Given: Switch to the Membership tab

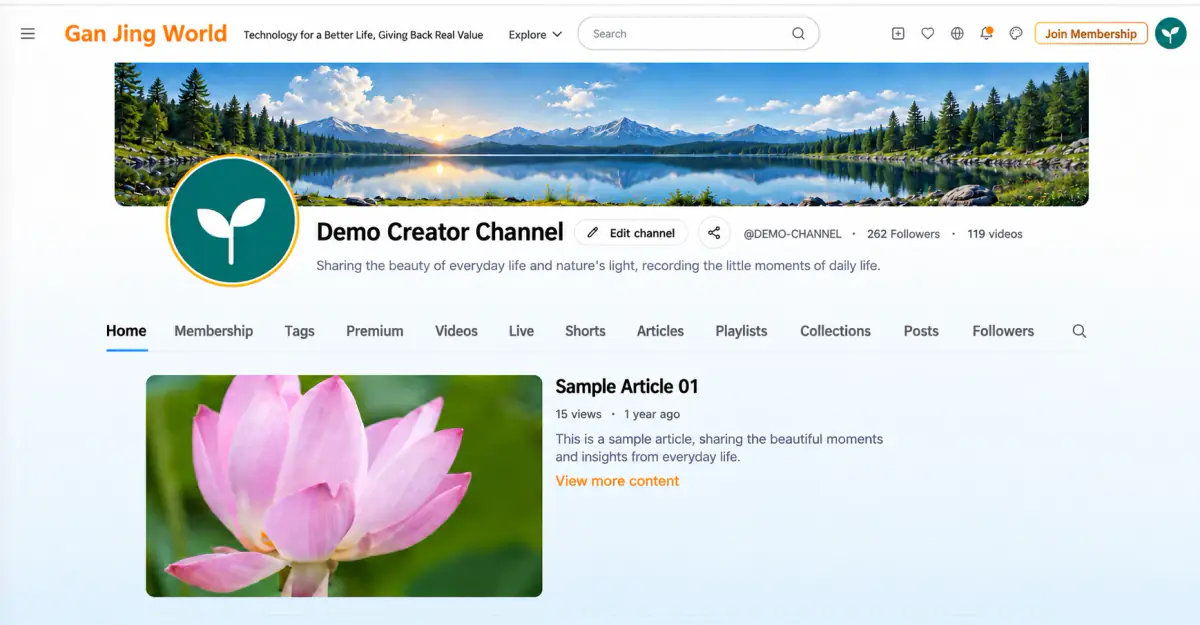Looking at the screenshot, I should pos(214,331).
